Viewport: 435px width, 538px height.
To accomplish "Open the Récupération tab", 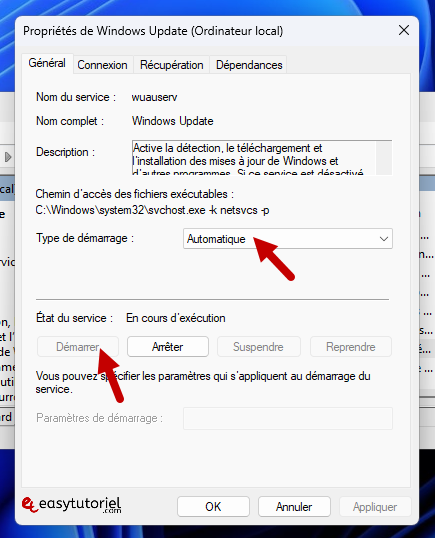I will pos(172,65).
